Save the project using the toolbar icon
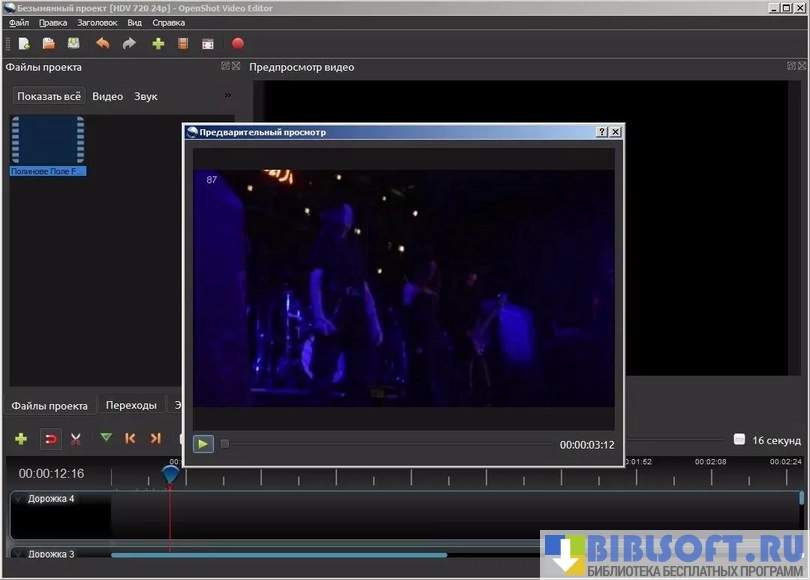Screen dimensions: 810x580 point(73,44)
